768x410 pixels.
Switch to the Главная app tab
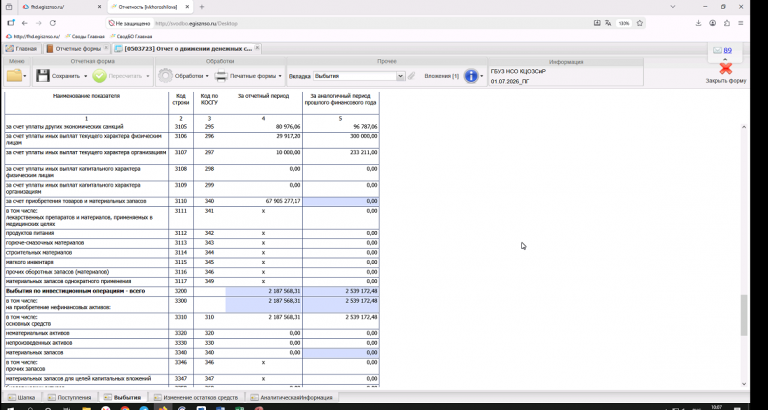[21, 48]
